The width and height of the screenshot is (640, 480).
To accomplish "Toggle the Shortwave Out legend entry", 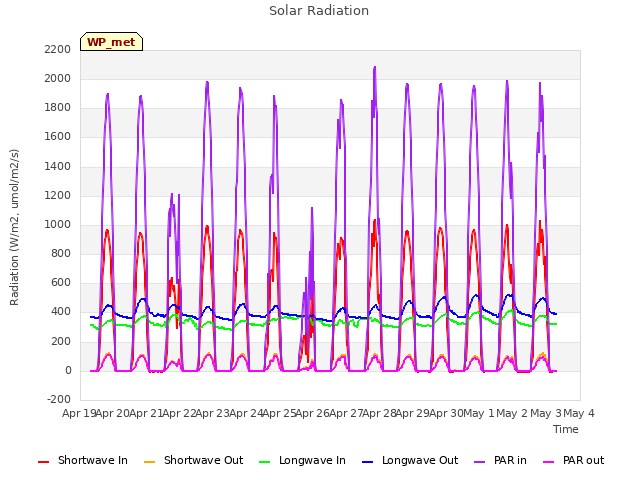I will coord(194,460).
